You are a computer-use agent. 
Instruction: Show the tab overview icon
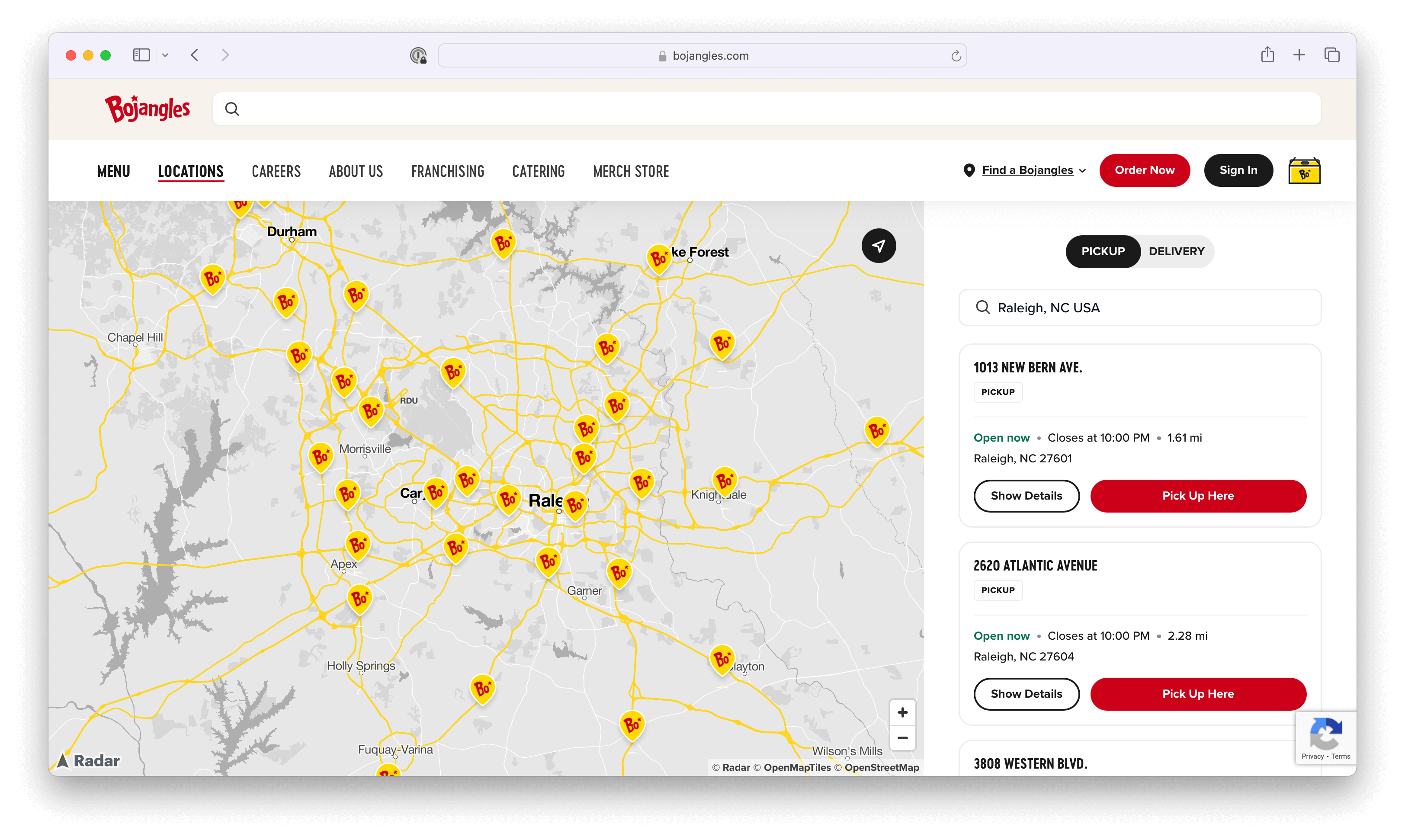pyautogui.click(x=1331, y=55)
